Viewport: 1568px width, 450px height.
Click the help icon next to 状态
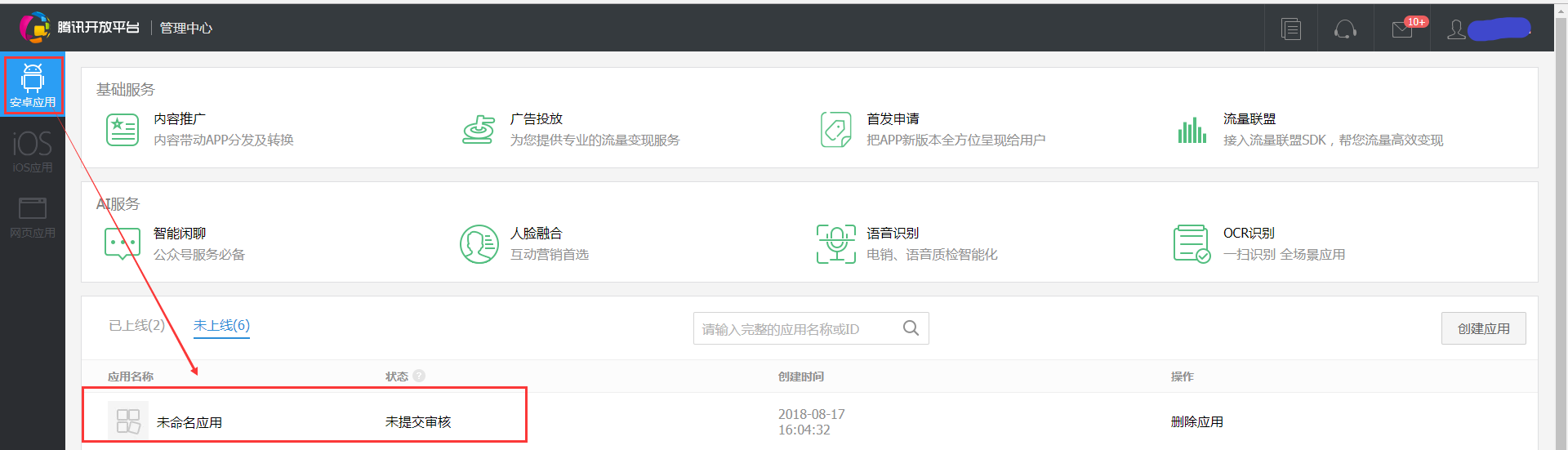pos(419,376)
